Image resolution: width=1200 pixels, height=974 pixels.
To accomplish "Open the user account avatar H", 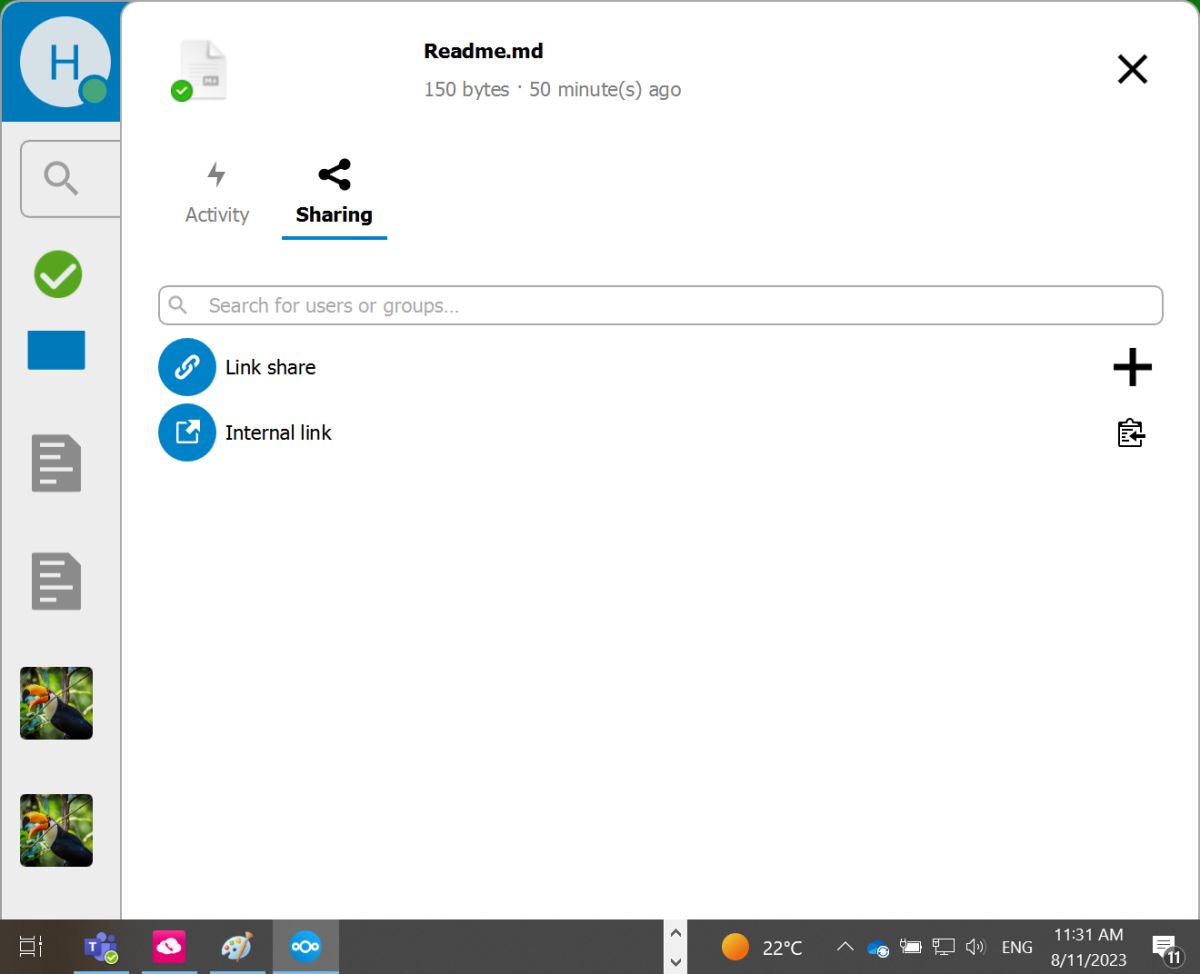I will click(x=65, y=61).
